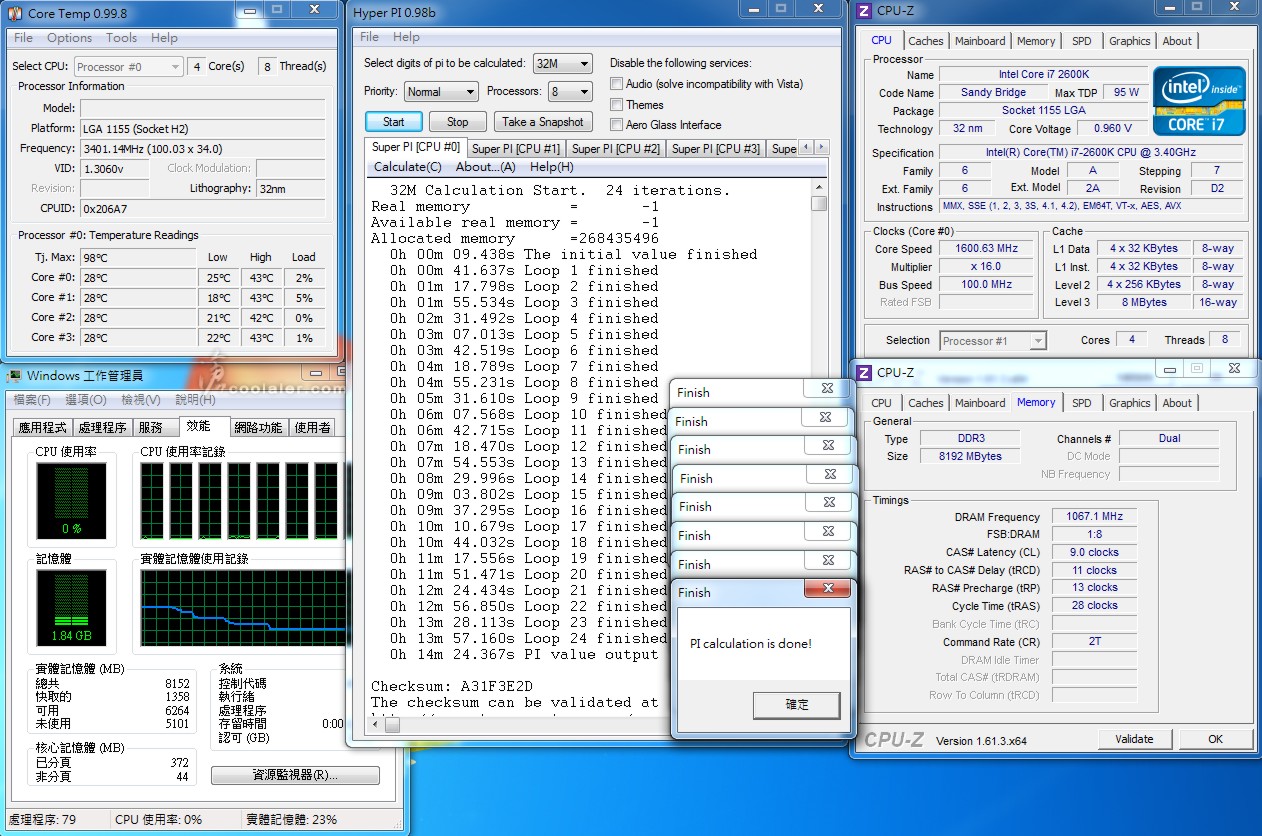The width and height of the screenshot is (1262, 836).
Task: Open the 處理程序 tab in Task Manager
Action: (103, 428)
